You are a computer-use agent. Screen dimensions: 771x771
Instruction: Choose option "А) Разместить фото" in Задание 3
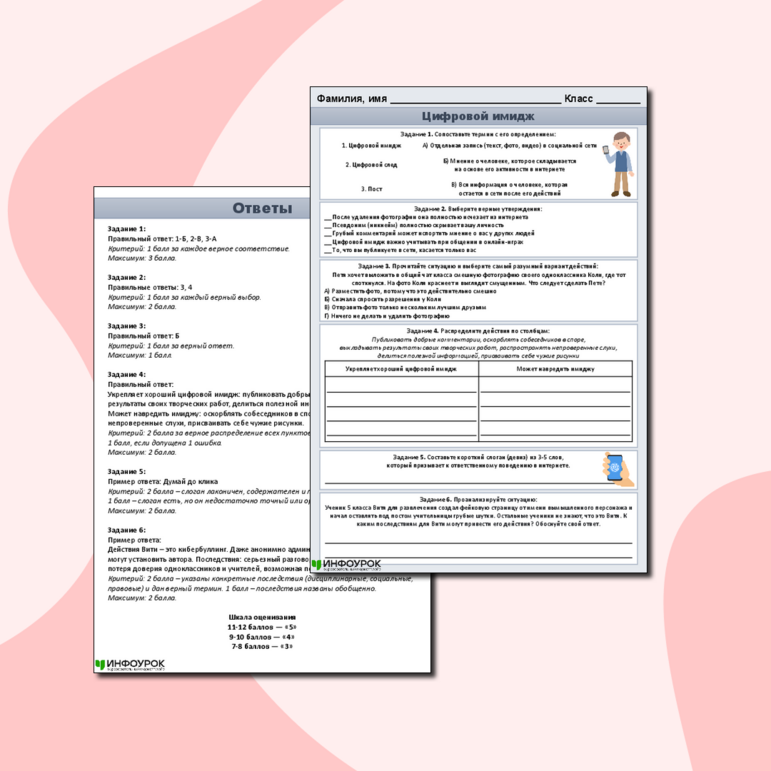pyautogui.click(x=410, y=291)
